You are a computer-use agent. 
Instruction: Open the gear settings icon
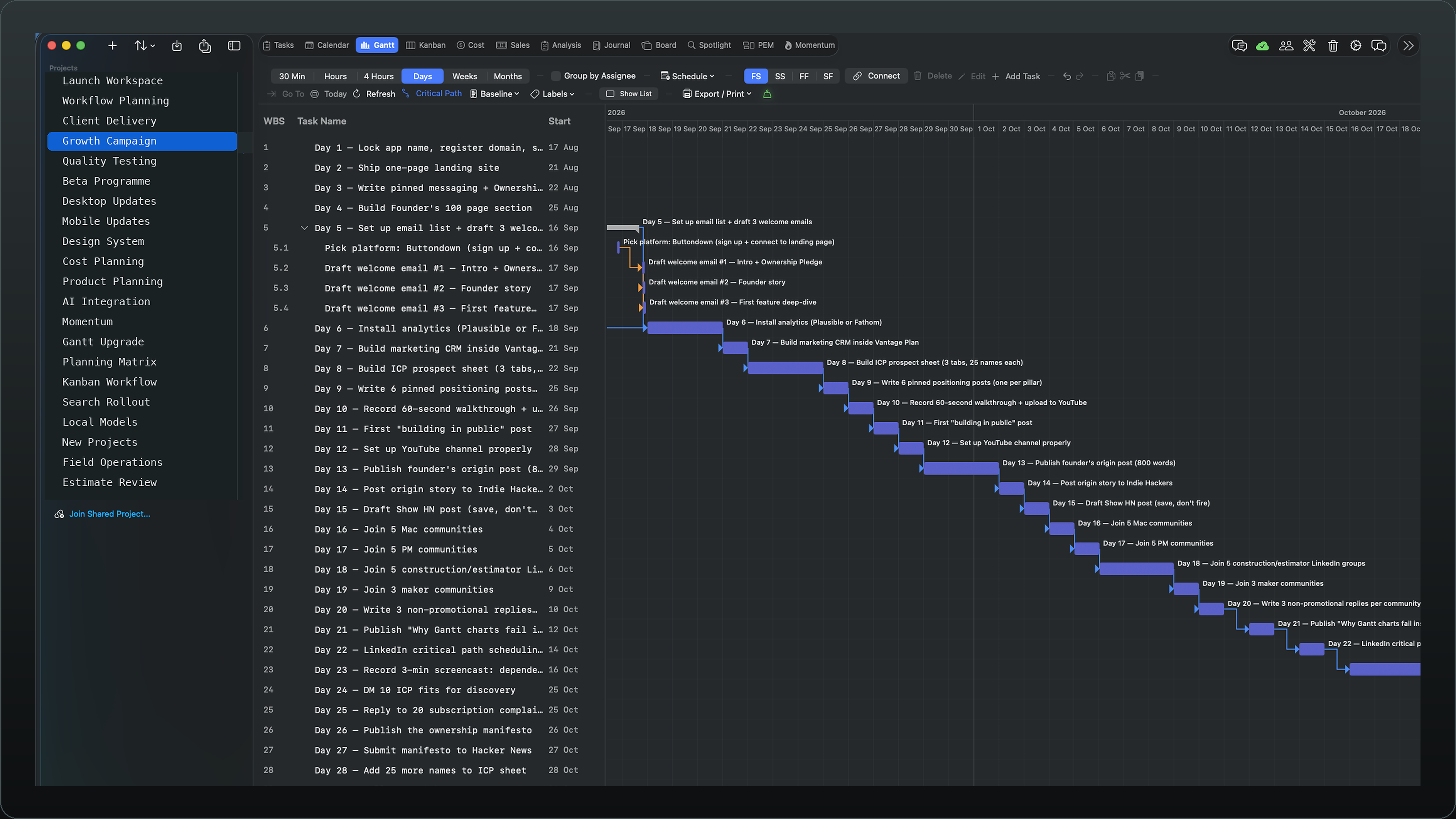1355,46
